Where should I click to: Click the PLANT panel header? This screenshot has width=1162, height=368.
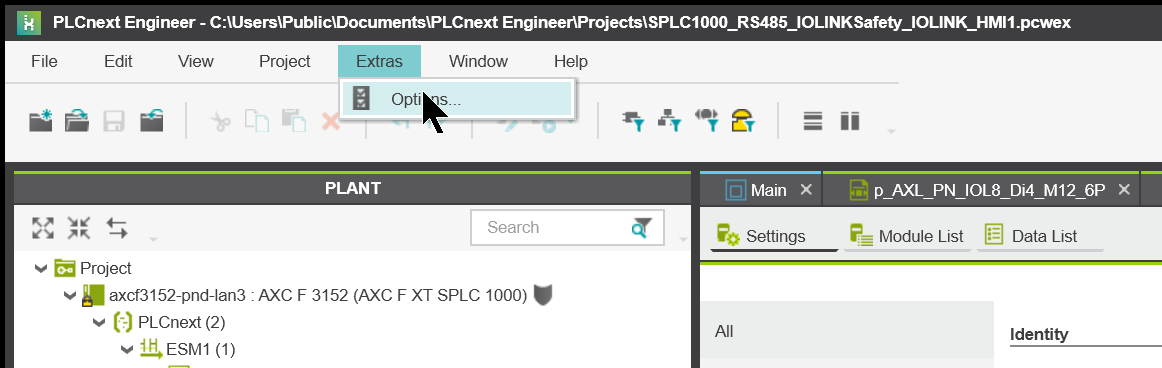tap(353, 188)
